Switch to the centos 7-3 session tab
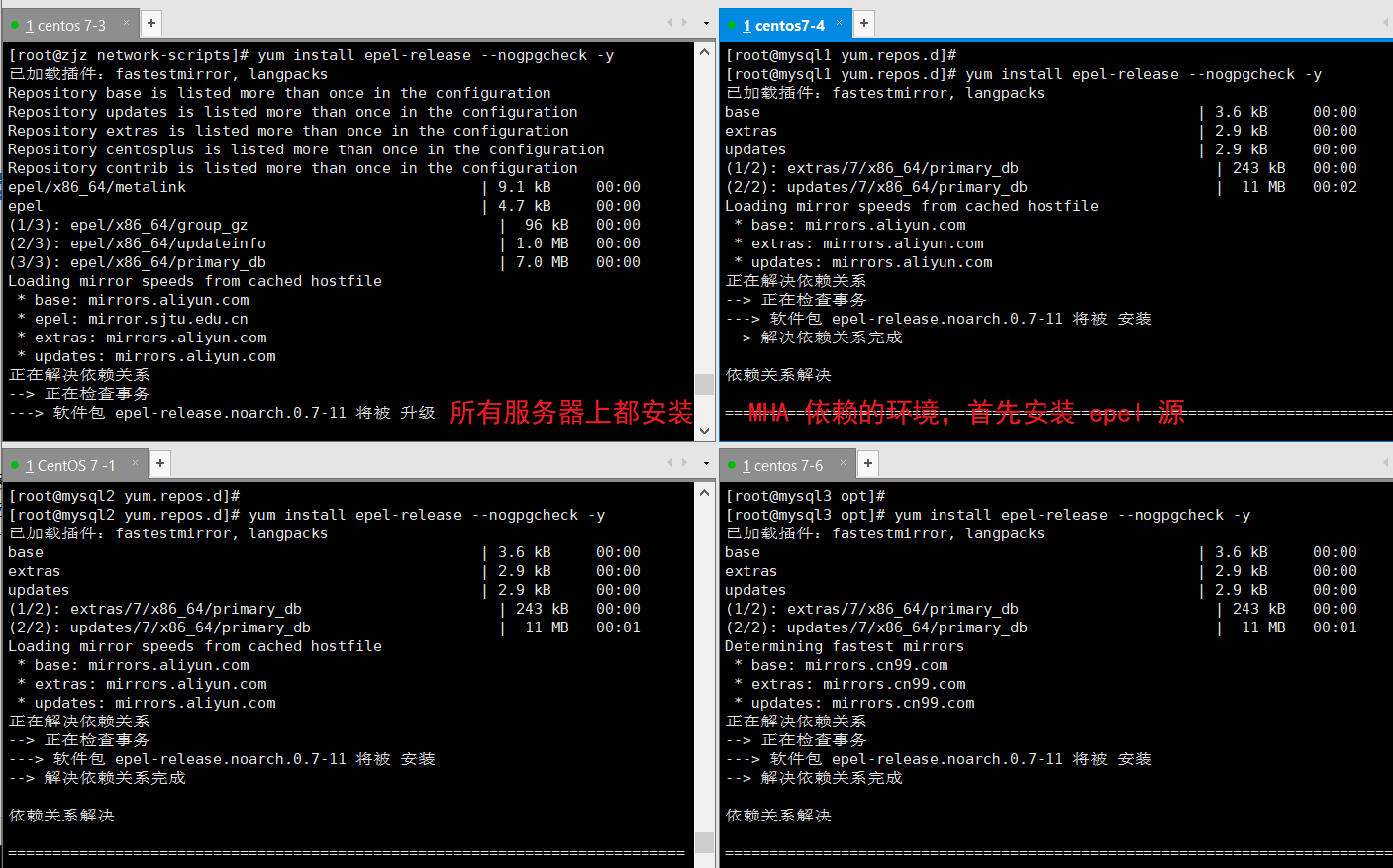The height and width of the screenshot is (868, 1393). [x=70, y=25]
